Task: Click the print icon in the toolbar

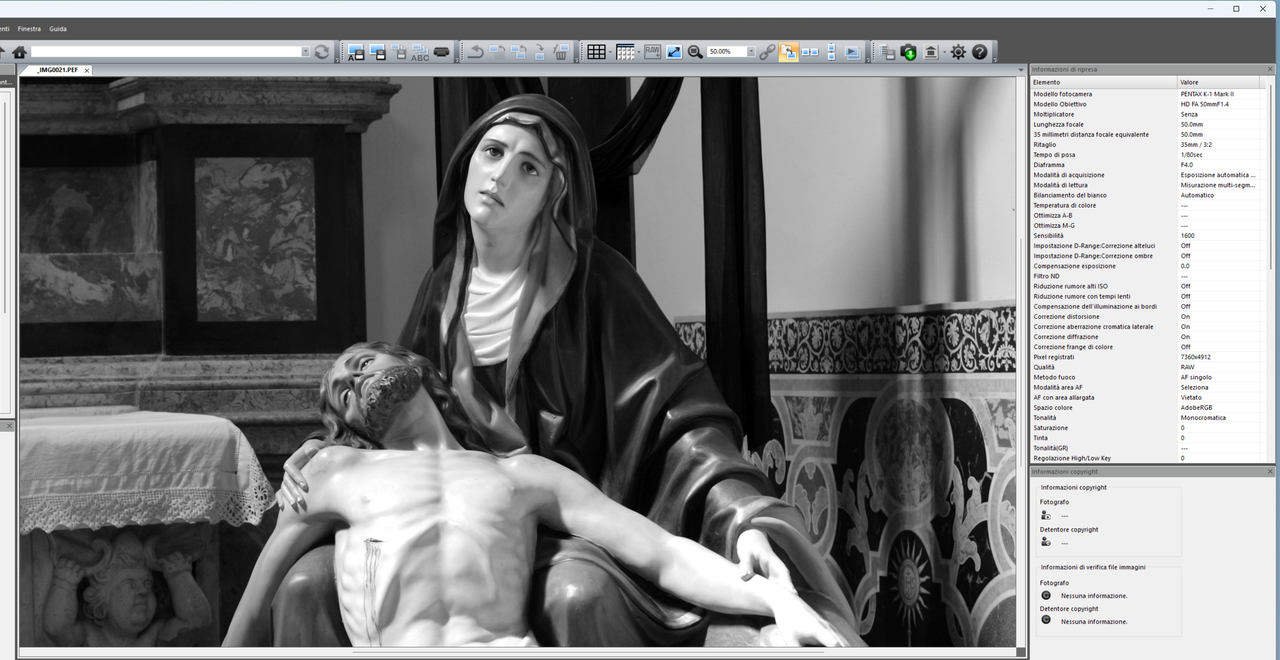Action: click(442, 52)
